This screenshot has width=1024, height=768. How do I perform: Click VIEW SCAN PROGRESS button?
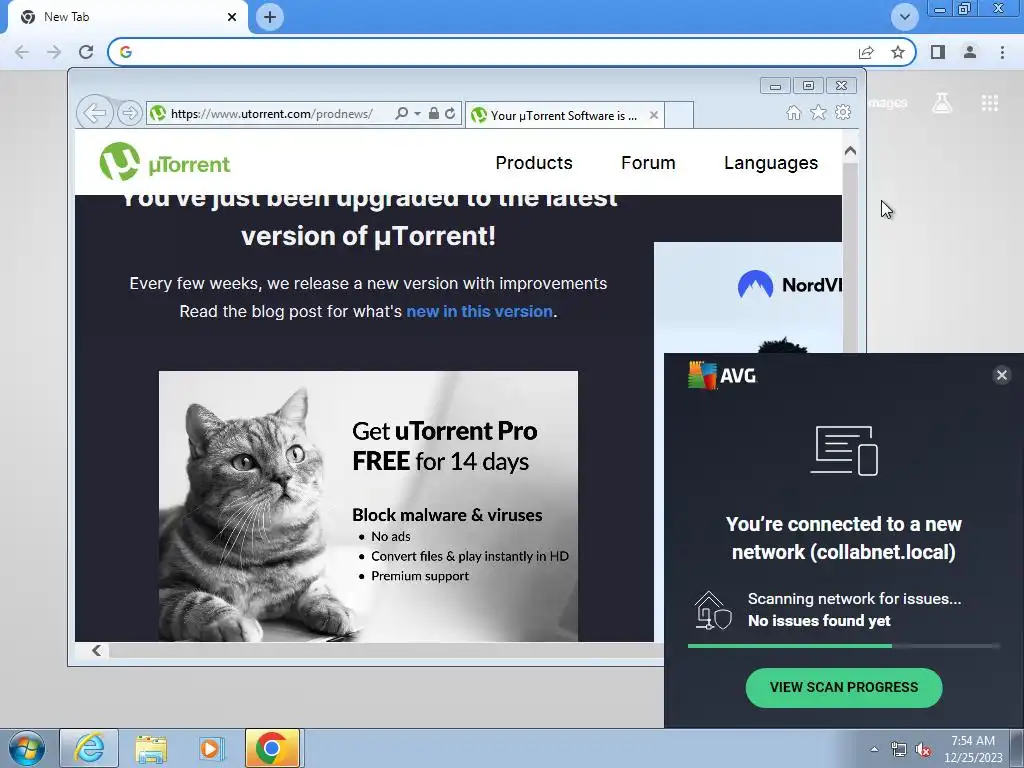tap(844, 688)
